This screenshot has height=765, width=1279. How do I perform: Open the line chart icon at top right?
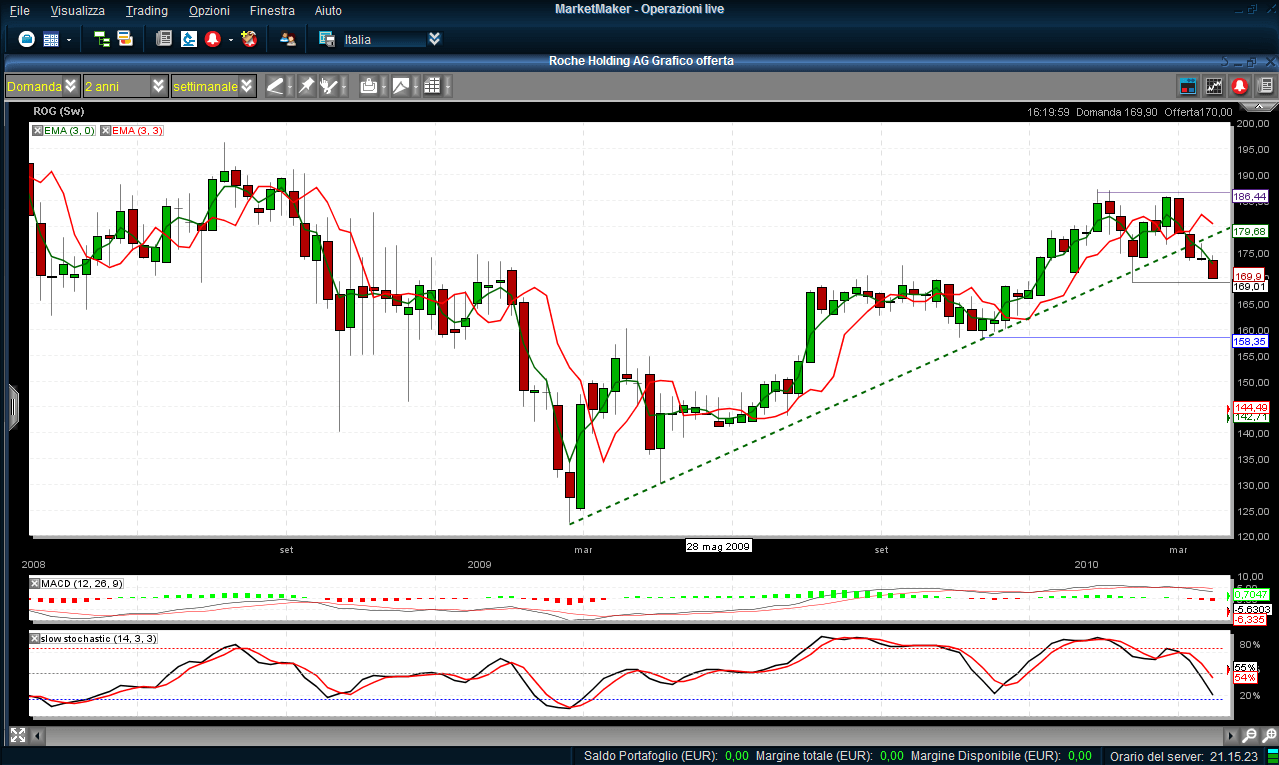1214,86
